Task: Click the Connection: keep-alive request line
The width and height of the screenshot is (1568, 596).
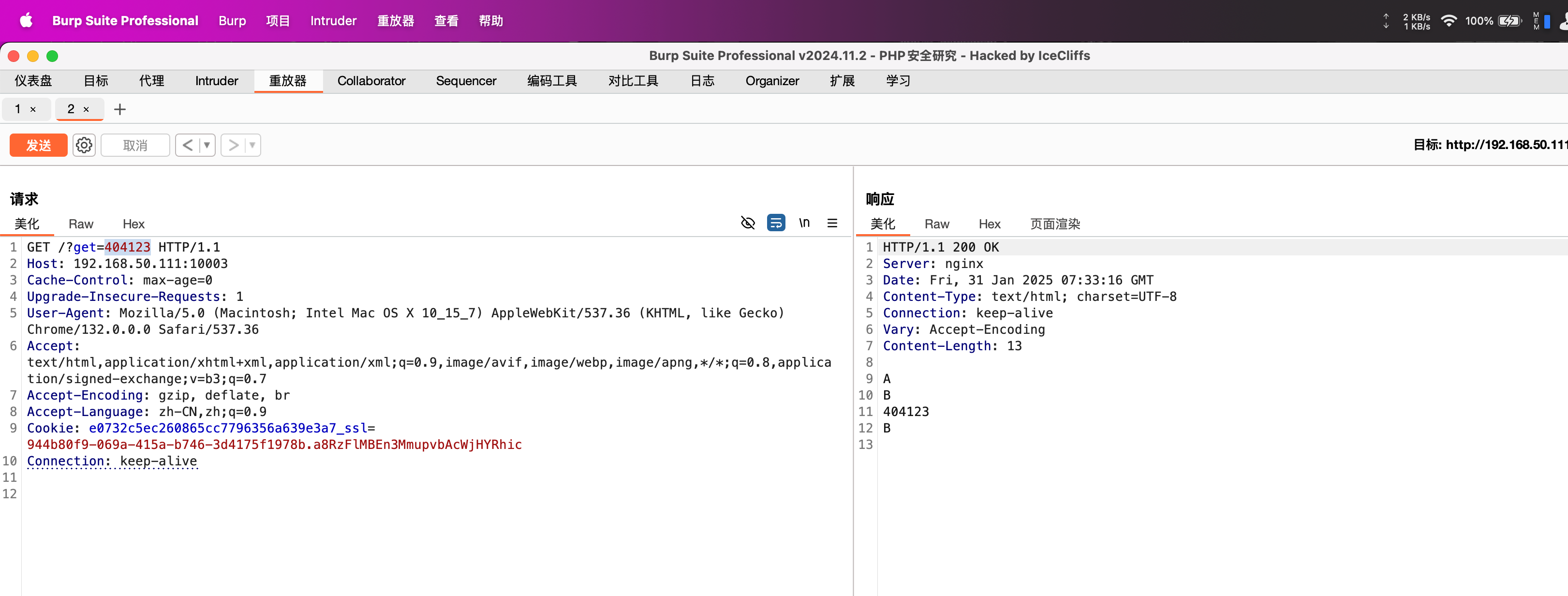Action: [112, 461]
